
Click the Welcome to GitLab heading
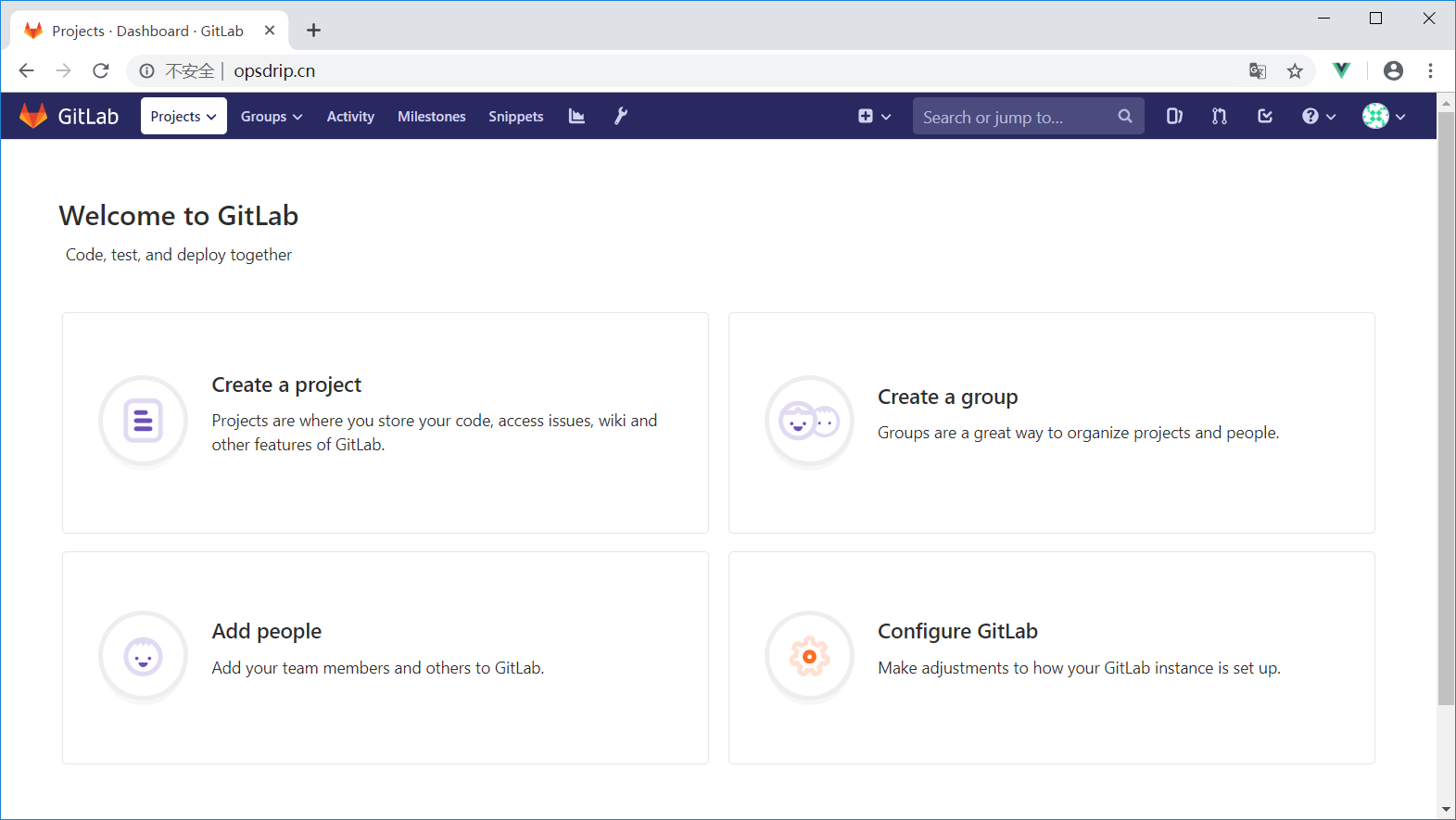179,216
